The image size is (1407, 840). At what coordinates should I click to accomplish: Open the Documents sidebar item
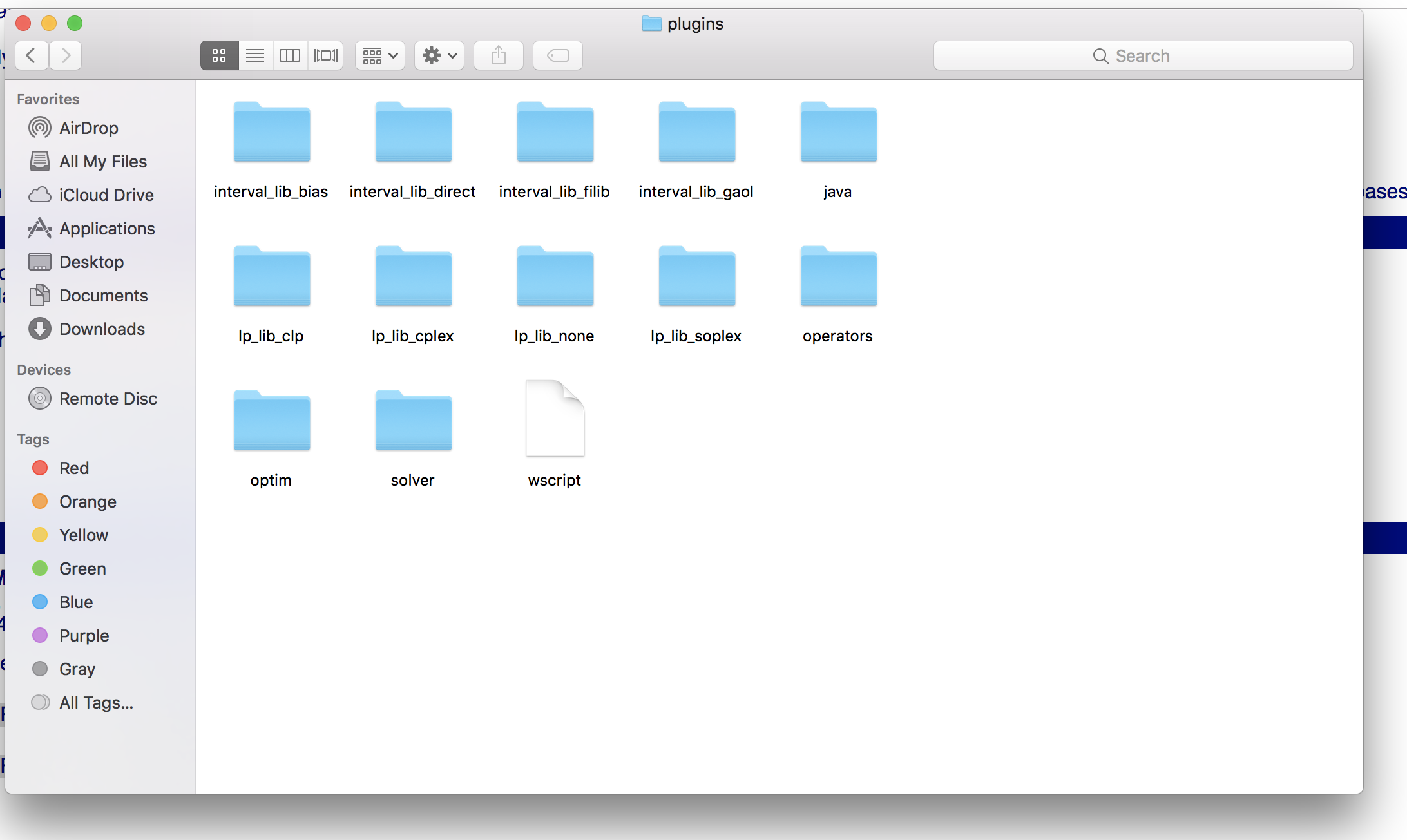pos(103,295)
